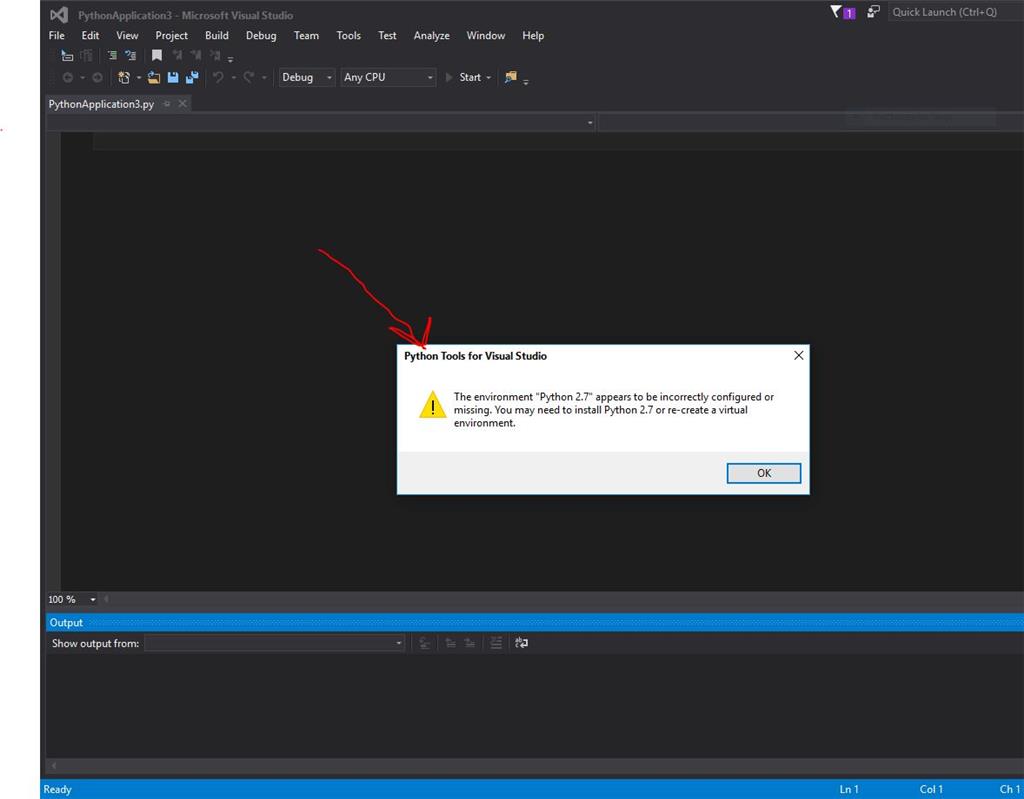The image size is (1024, 799).
Task: Click the Clear All output icon
Action: (496, 643)
